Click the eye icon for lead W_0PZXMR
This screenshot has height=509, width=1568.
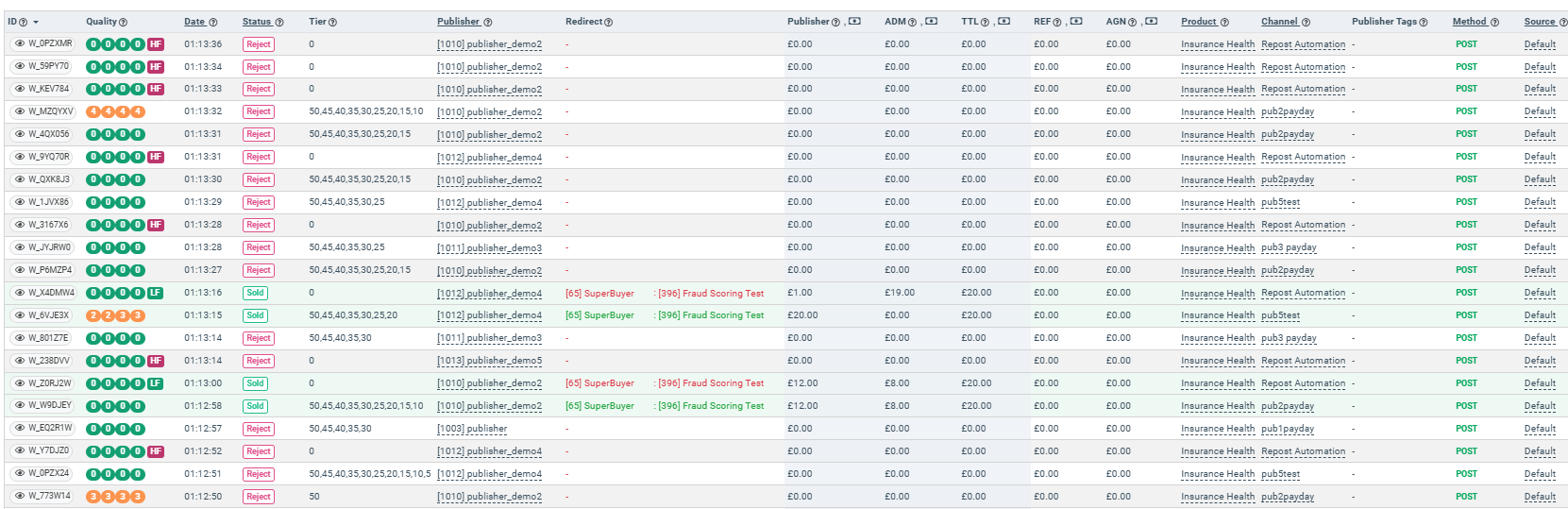pos(20,43)
